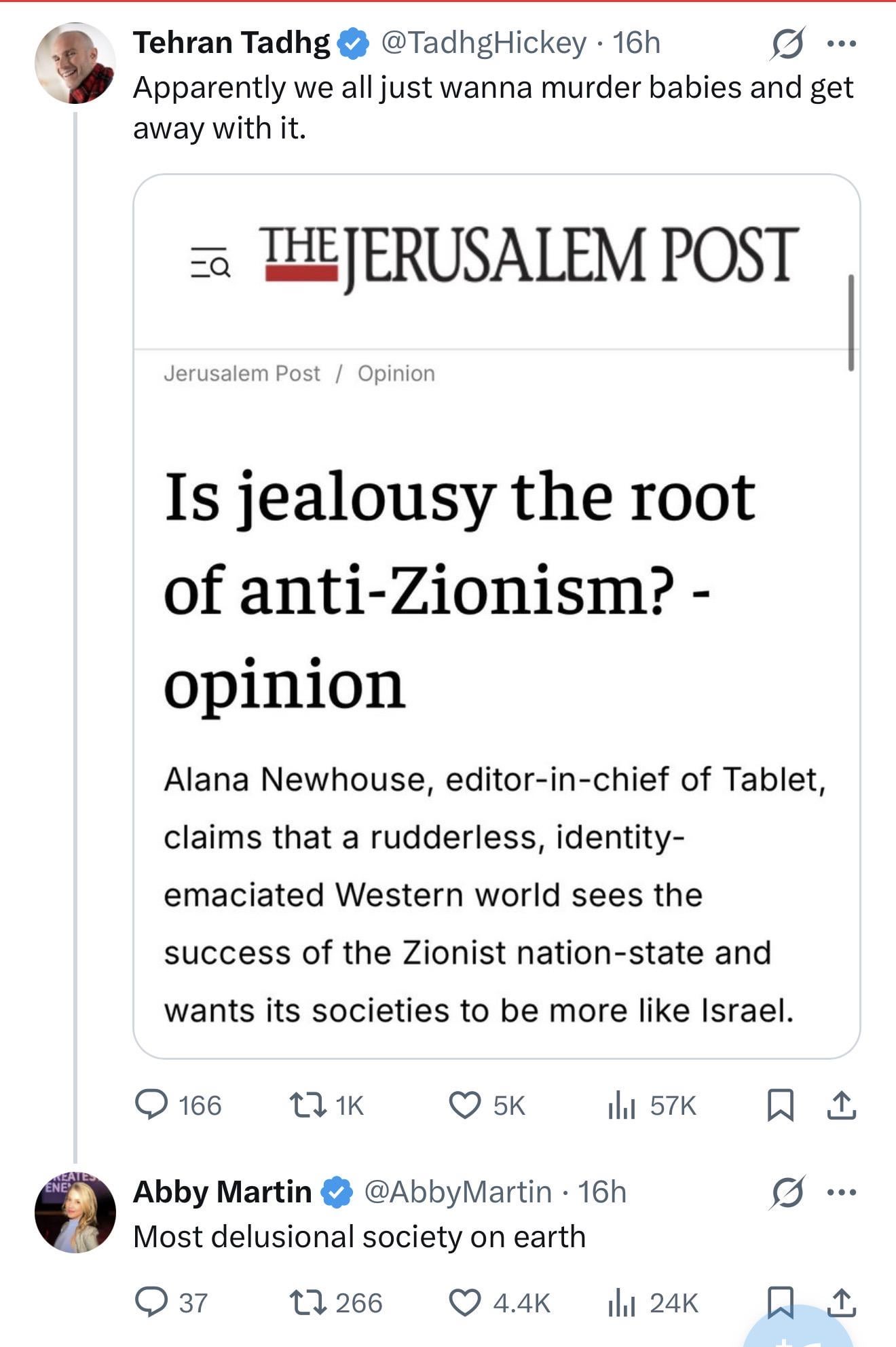View analytics for Tehran Tadhg's tweet
The image size is (896, 1347).
pos(621,1105)
